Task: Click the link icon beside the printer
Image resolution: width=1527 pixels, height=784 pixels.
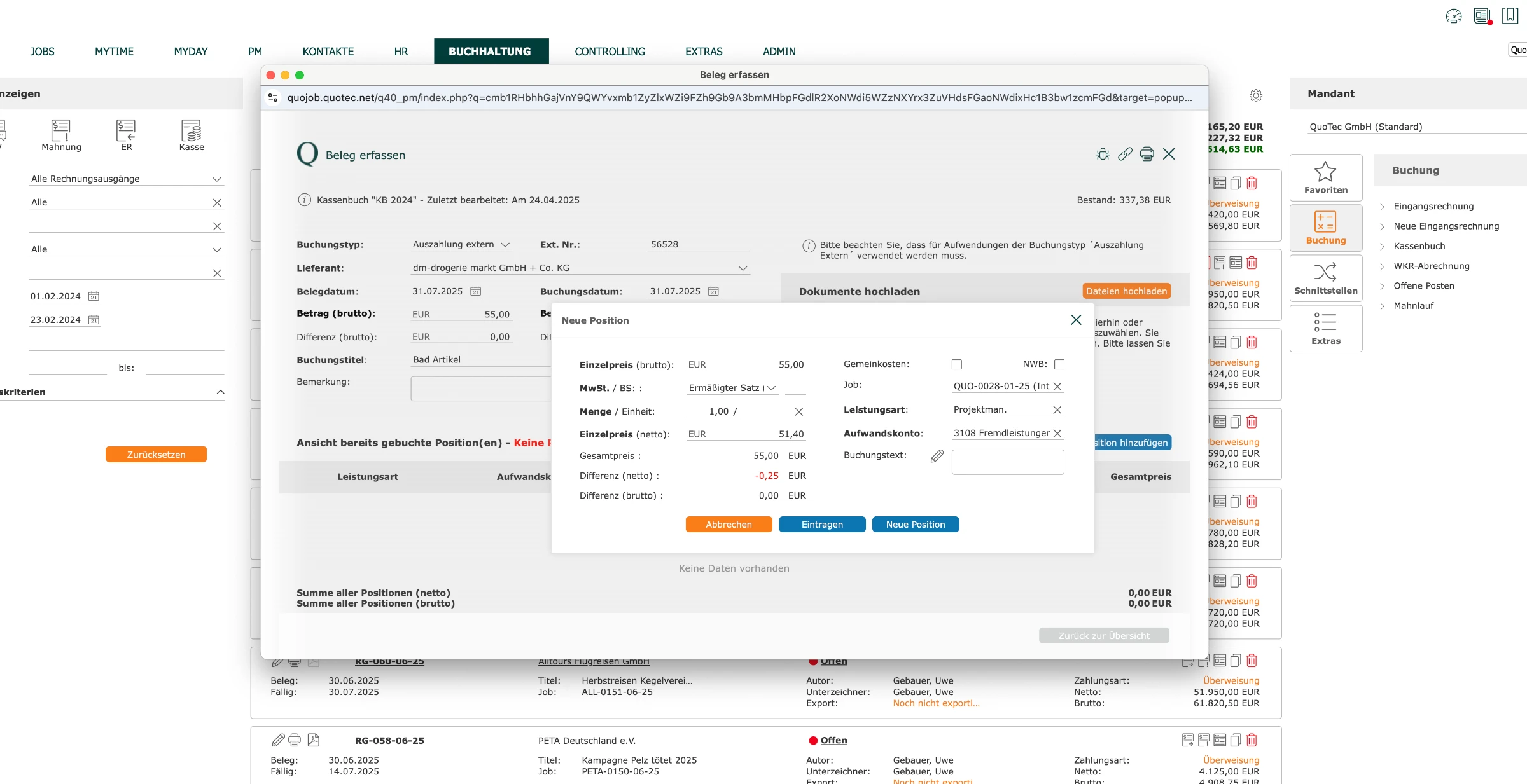Action: (1125, 154)
